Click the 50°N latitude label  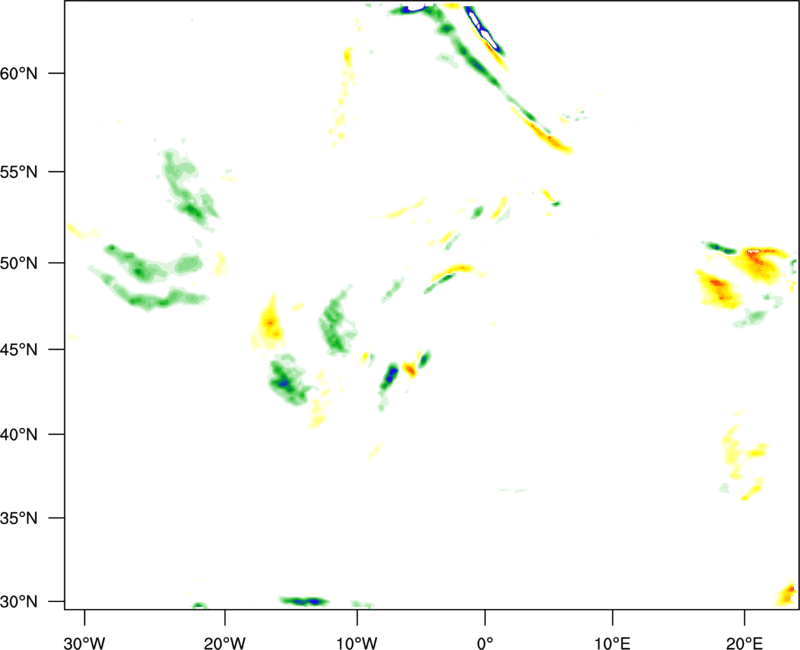(x=19, y=263)
